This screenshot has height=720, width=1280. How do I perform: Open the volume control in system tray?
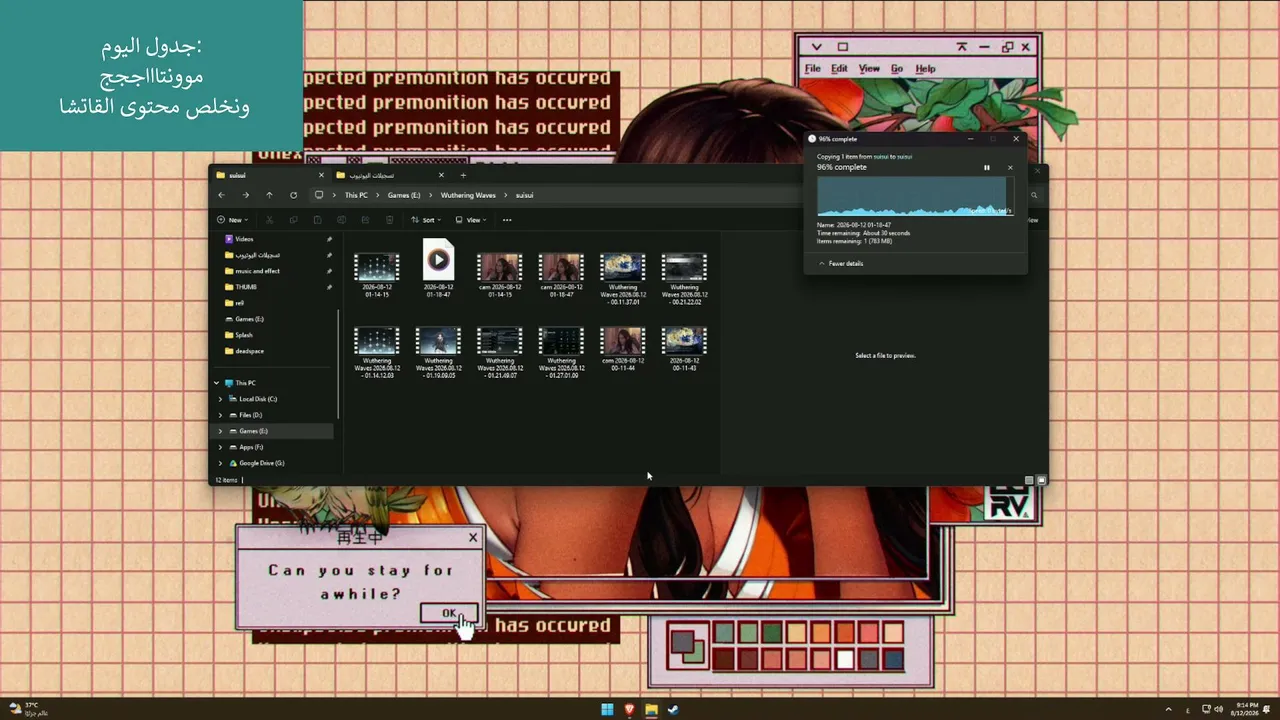(x=1220, y=710)
